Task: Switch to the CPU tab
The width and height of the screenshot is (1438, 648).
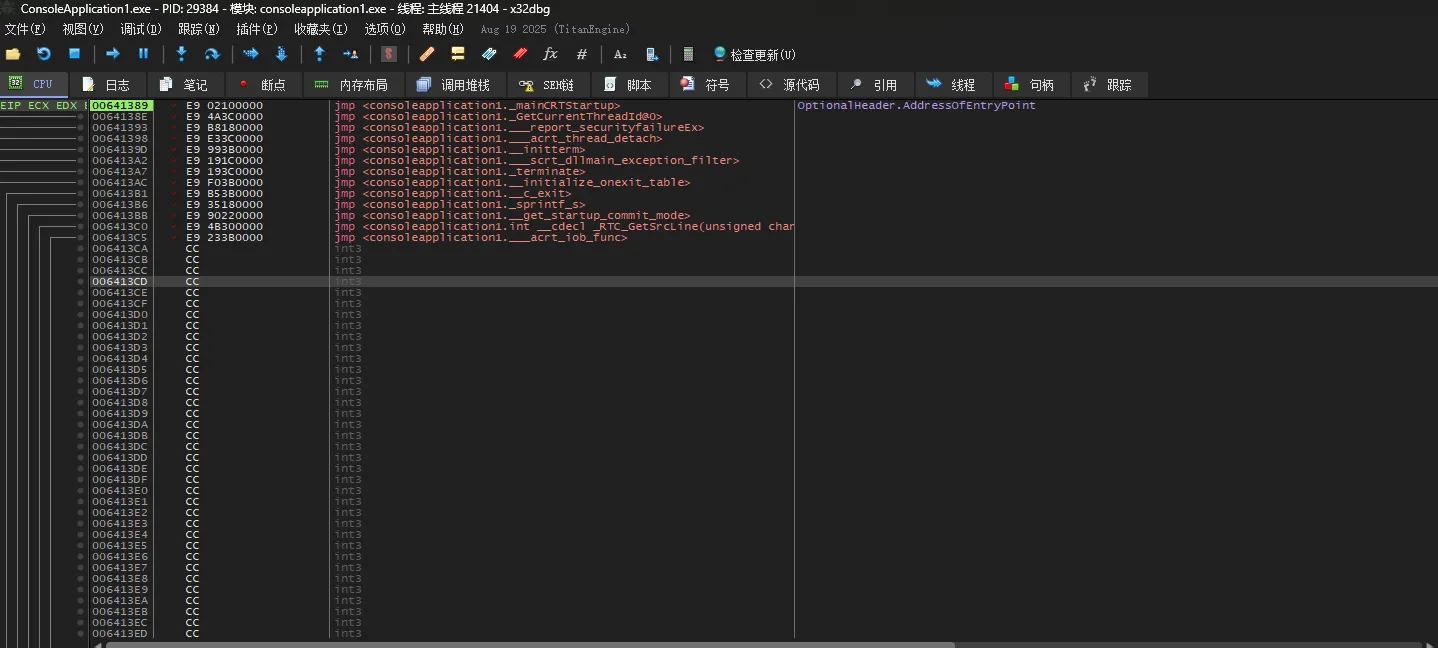Action: click(33, 84)
